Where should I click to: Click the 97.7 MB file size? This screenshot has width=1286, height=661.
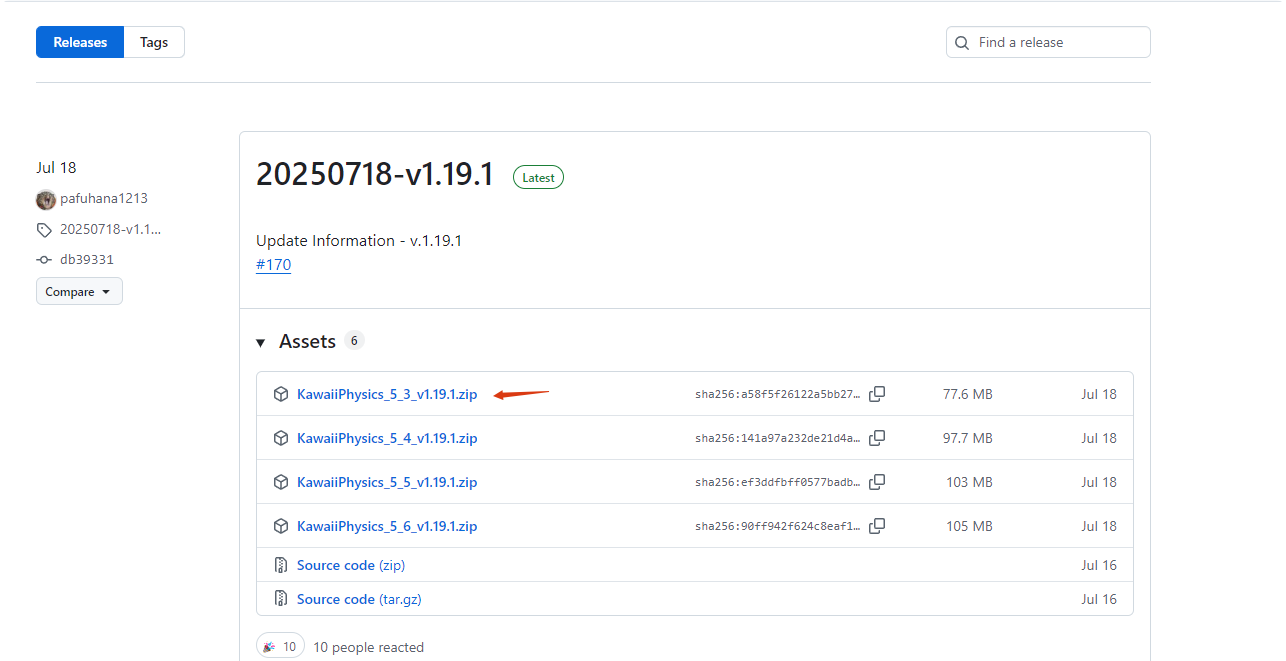[x=968, y=438]
